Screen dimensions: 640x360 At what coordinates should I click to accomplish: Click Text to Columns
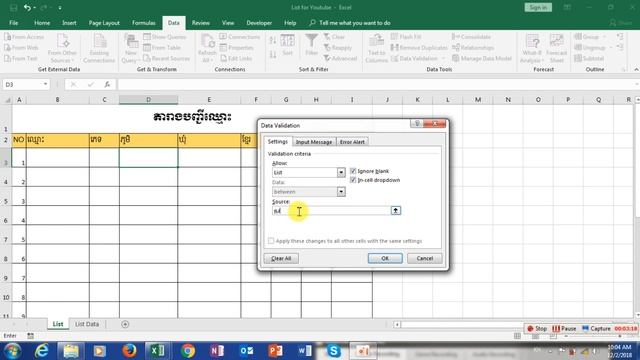[376, 49]
